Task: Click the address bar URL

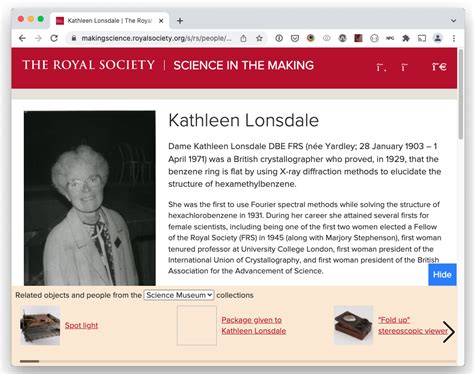Action: (156, 38)
